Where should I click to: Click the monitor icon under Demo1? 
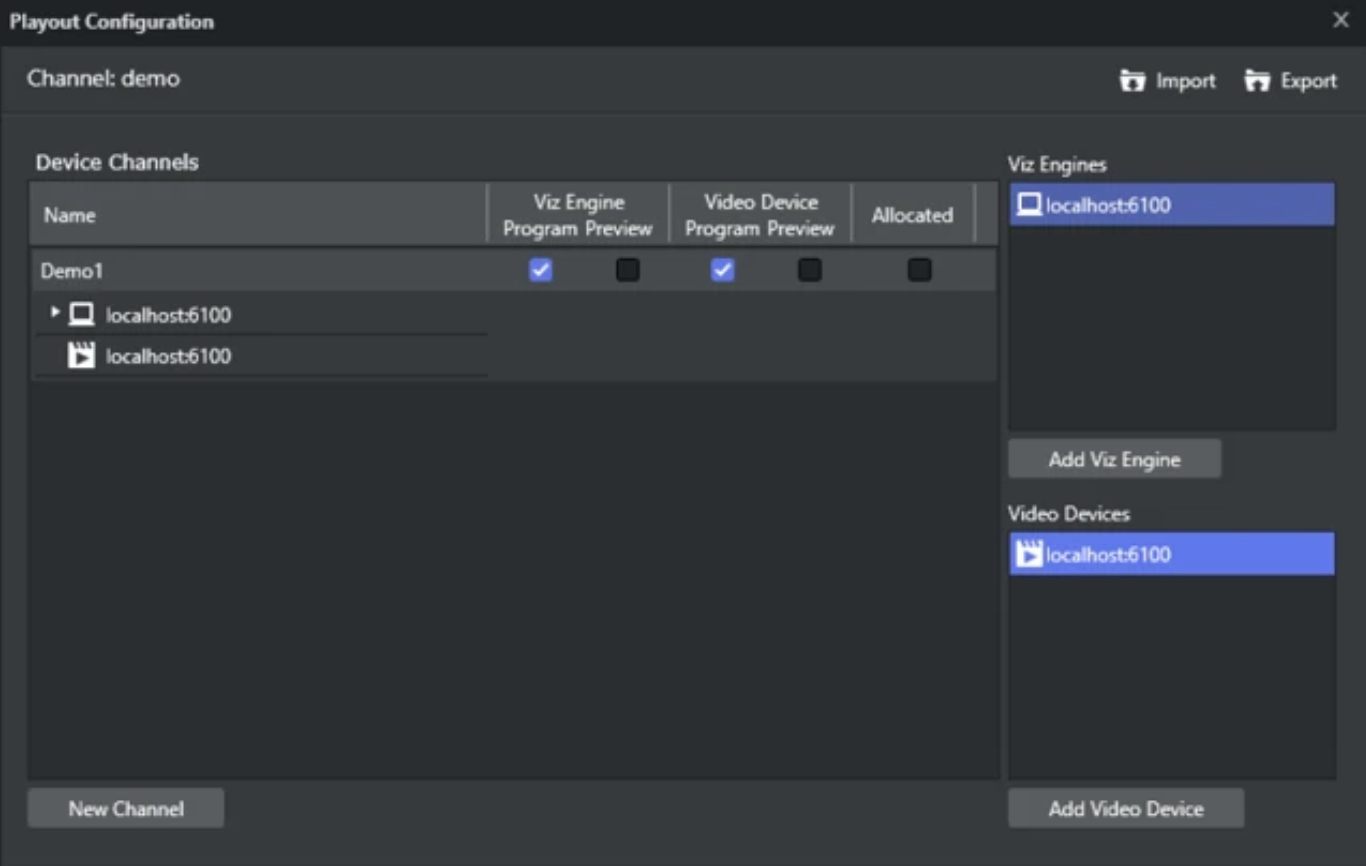tap(81, 315)
